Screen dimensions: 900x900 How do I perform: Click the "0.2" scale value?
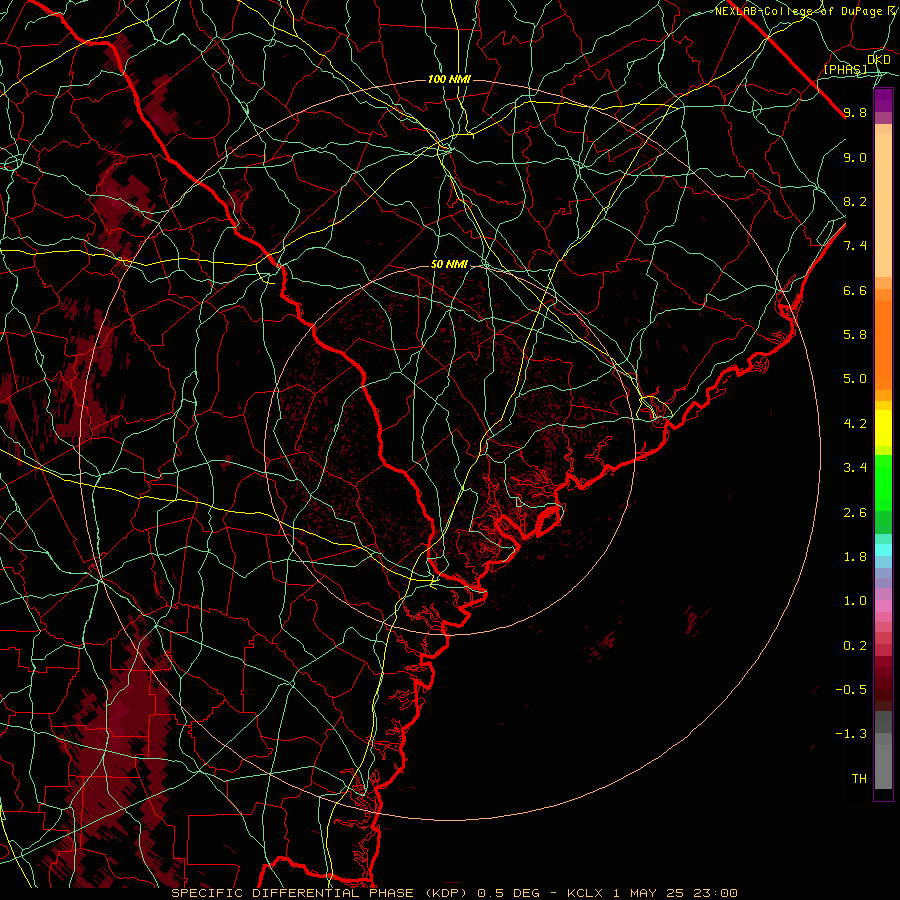[x=855, y=646]
